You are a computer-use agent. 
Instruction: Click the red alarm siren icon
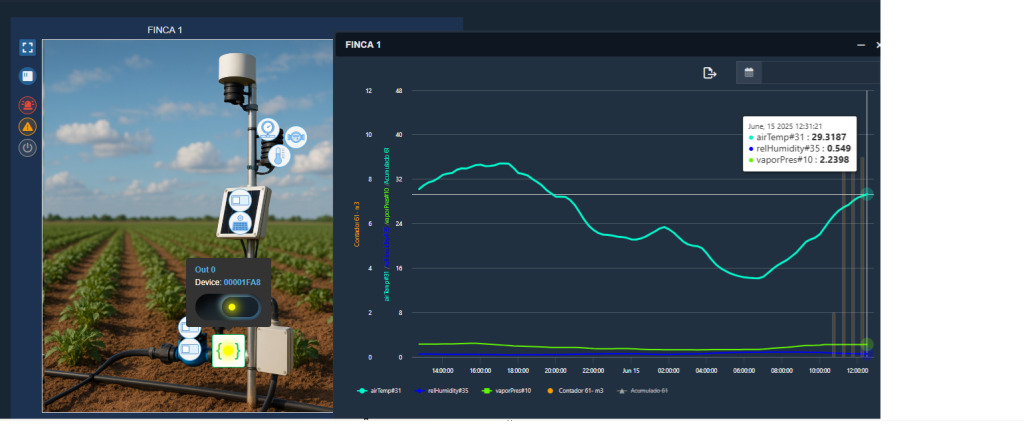(28, 104)
